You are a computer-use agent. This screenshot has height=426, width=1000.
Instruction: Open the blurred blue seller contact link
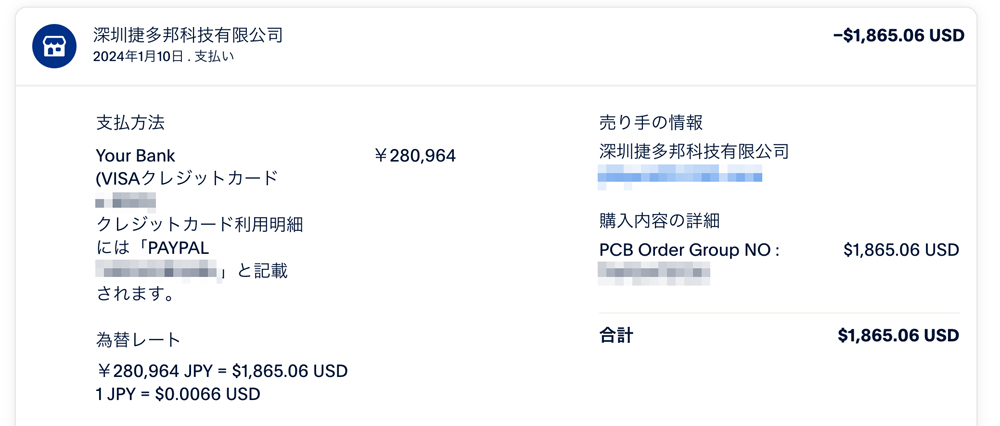click(680, 177)
